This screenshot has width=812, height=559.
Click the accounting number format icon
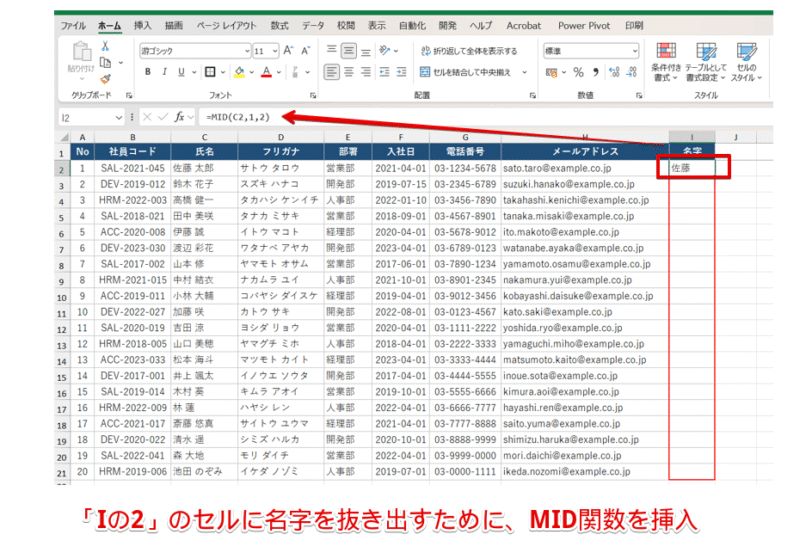(552, 73)
